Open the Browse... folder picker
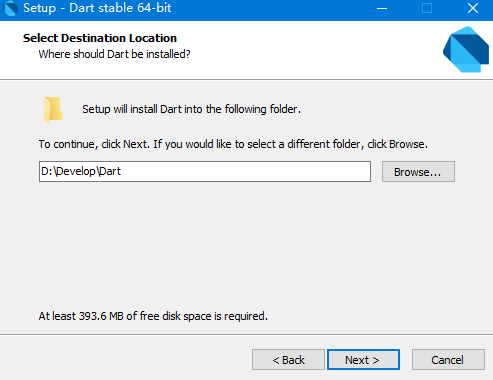The image size is (493, 380). tap(418, 172)
